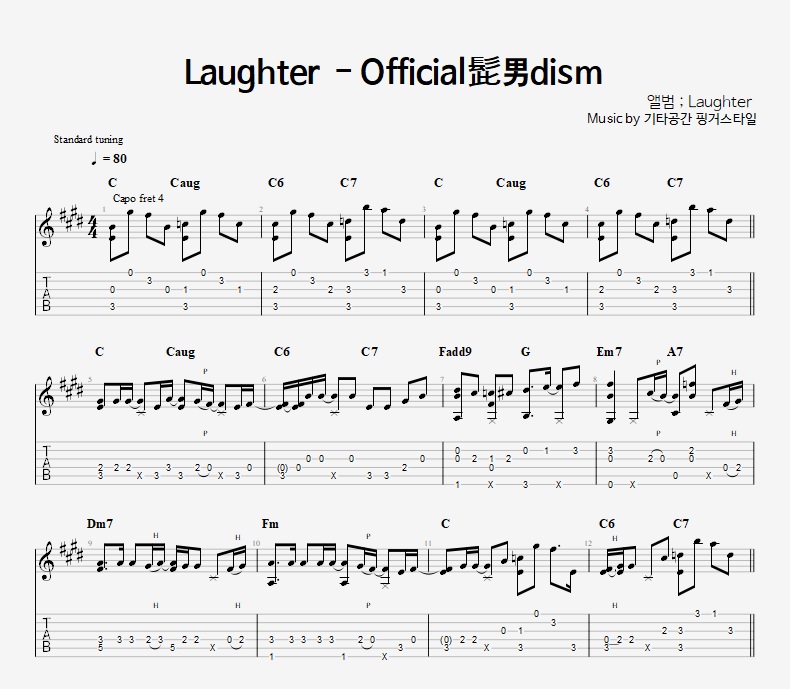Click the Fm chord symbol
Screen dimensions: 790x689
270,524
